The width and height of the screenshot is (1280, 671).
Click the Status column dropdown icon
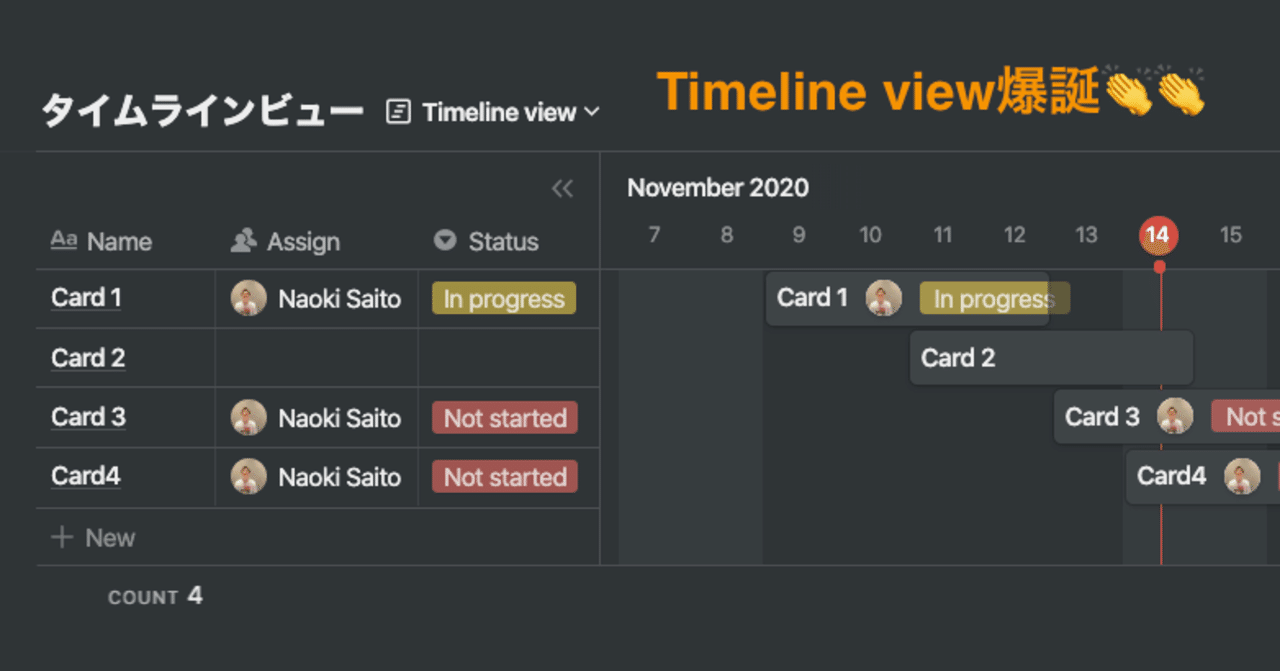click(x=446, y=241)
